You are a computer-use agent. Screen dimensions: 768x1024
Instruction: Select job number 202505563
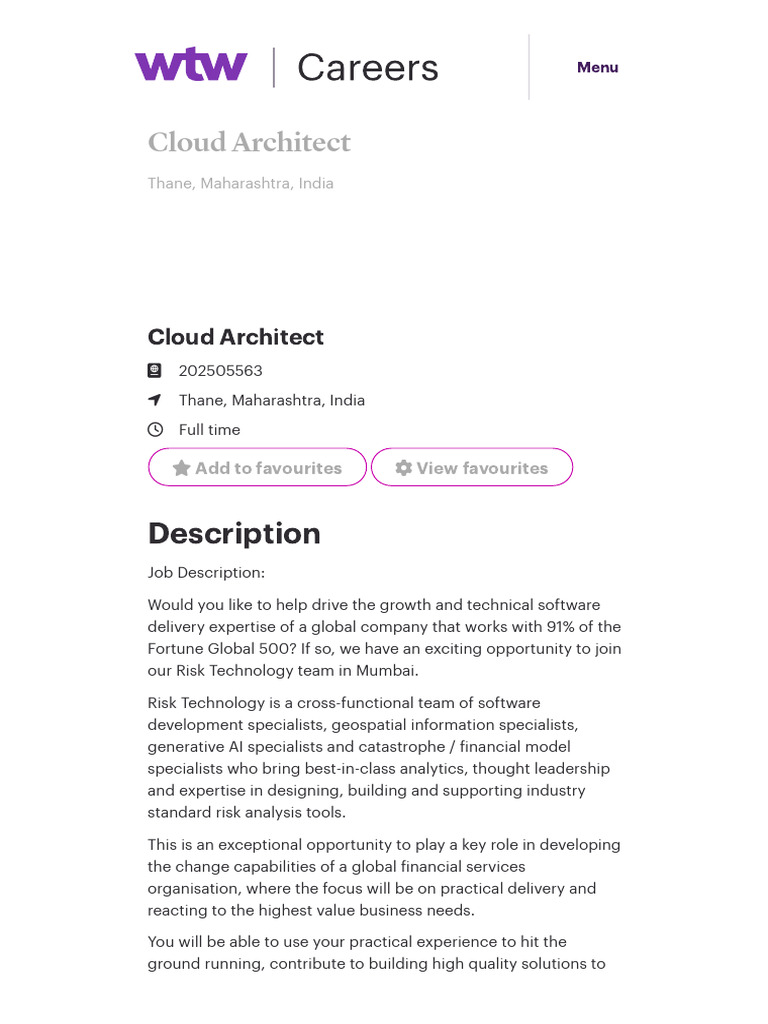point(221,371)
